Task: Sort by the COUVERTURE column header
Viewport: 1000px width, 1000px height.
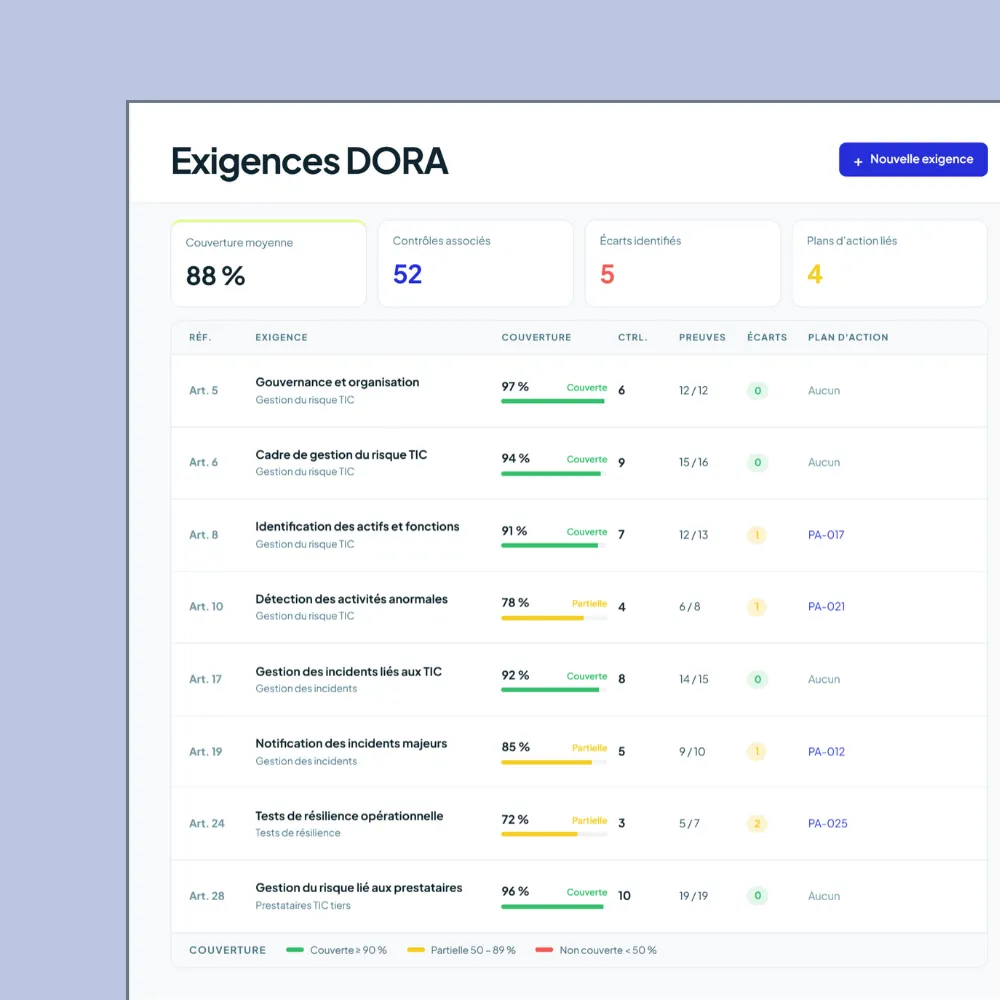Action: 536,337
